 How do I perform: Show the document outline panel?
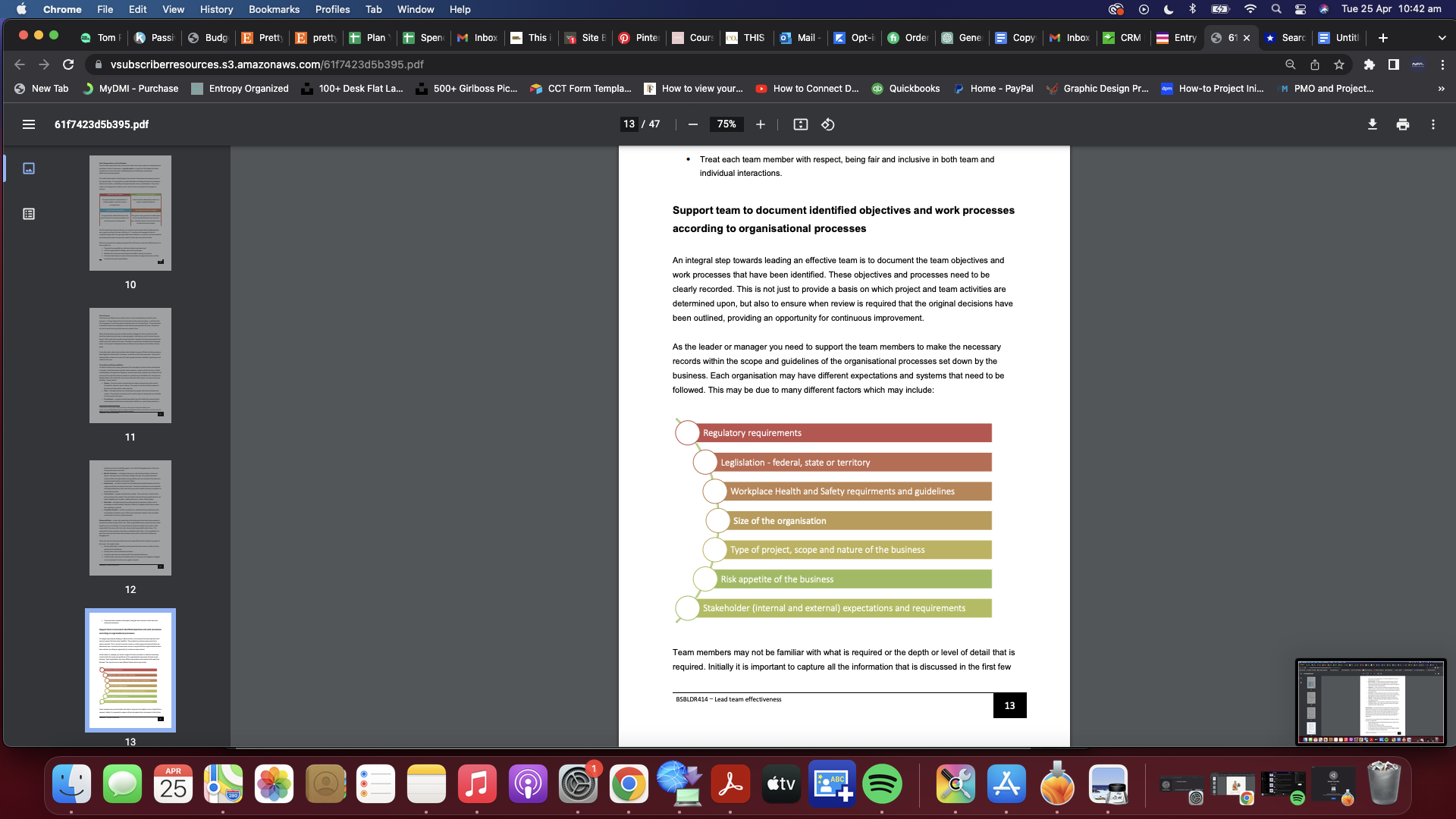pos(29,215)
